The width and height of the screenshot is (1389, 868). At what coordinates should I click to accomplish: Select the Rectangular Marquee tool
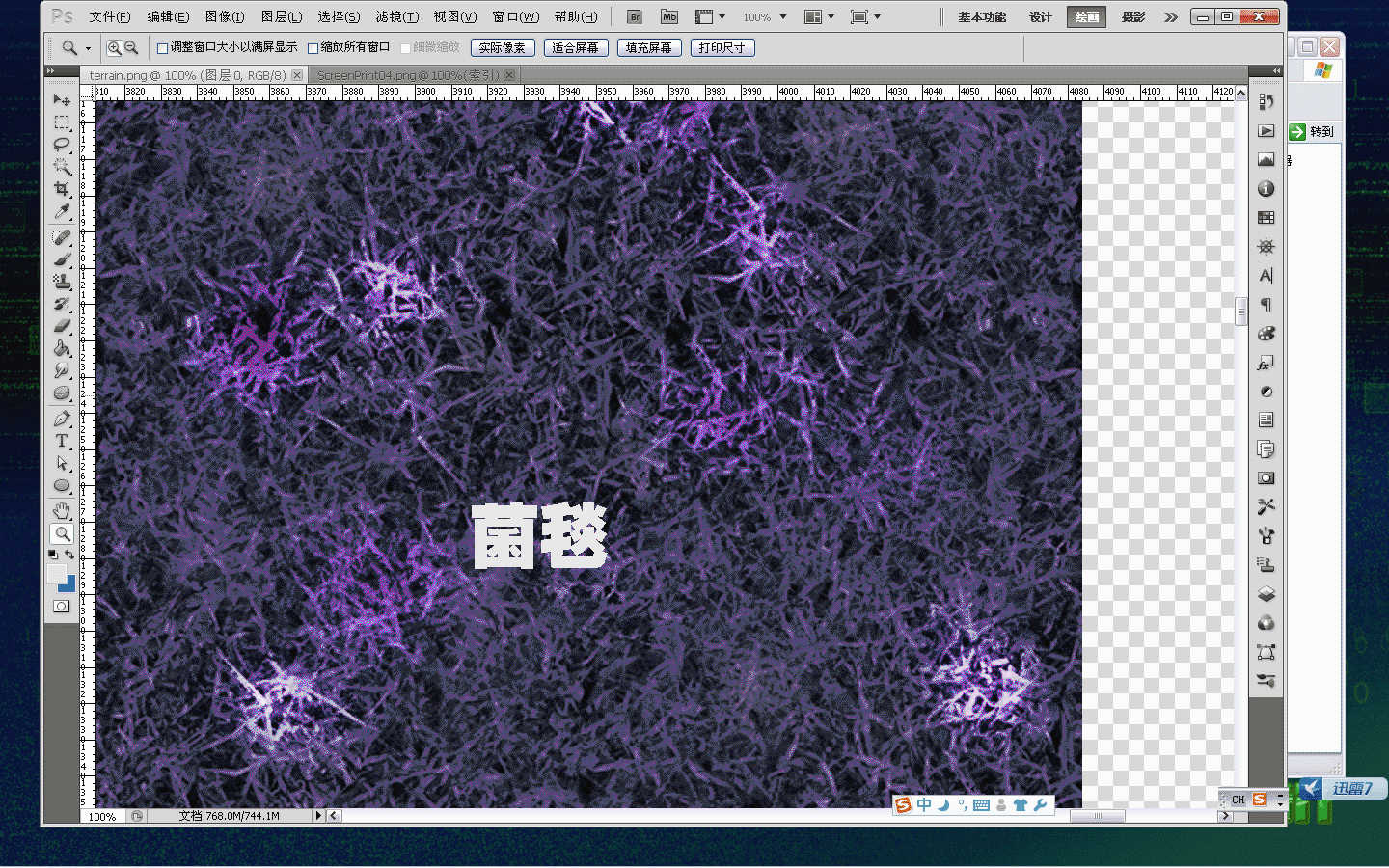62,122
